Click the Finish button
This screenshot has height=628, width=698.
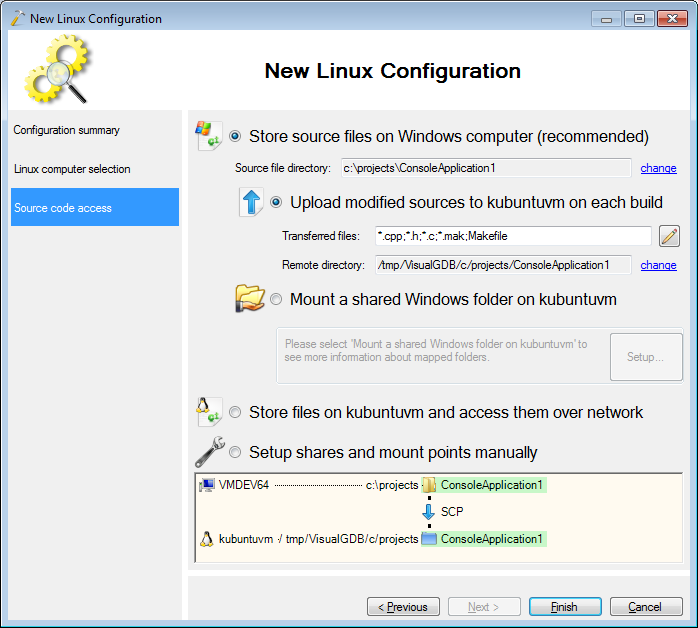[565, 607]
